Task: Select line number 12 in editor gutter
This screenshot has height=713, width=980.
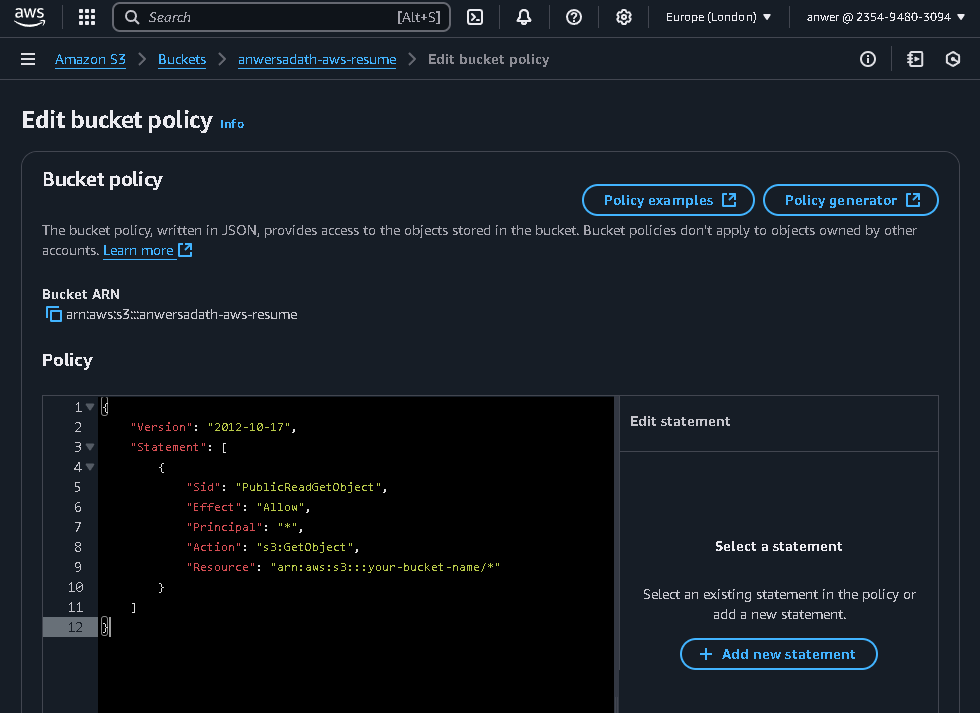Action: click(75, 627)
